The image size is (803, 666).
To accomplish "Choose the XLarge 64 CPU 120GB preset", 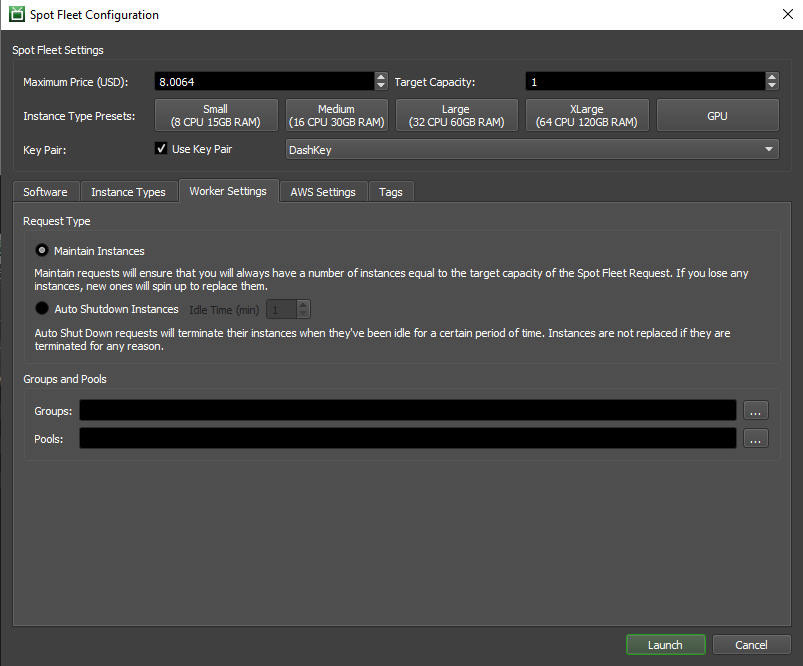I will tap(587, 115).
